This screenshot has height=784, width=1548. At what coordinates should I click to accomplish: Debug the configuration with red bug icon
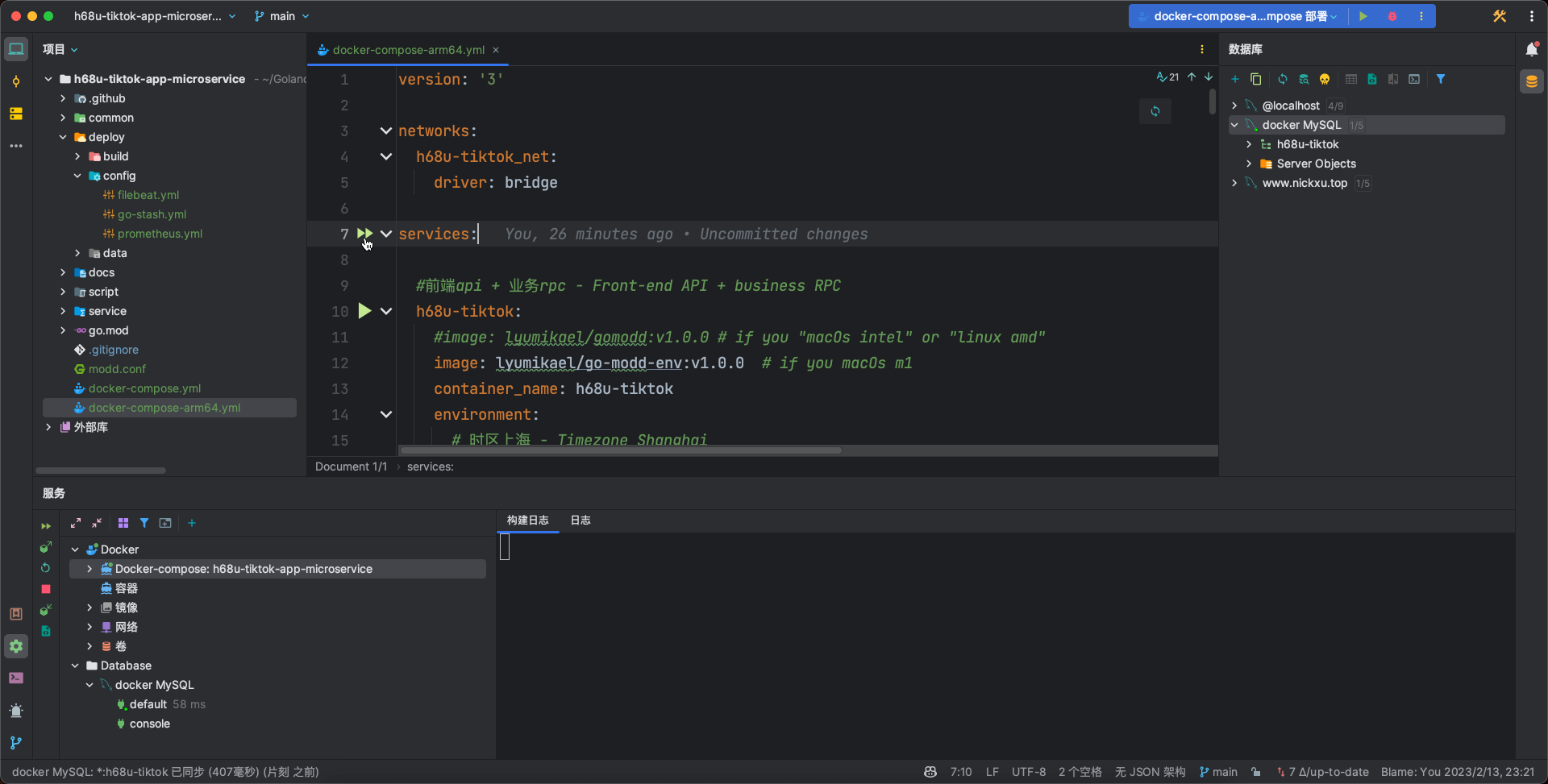[1392, 16]
